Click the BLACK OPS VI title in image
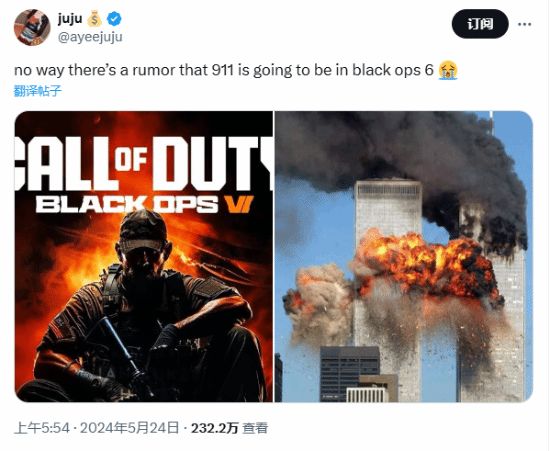 145,204
